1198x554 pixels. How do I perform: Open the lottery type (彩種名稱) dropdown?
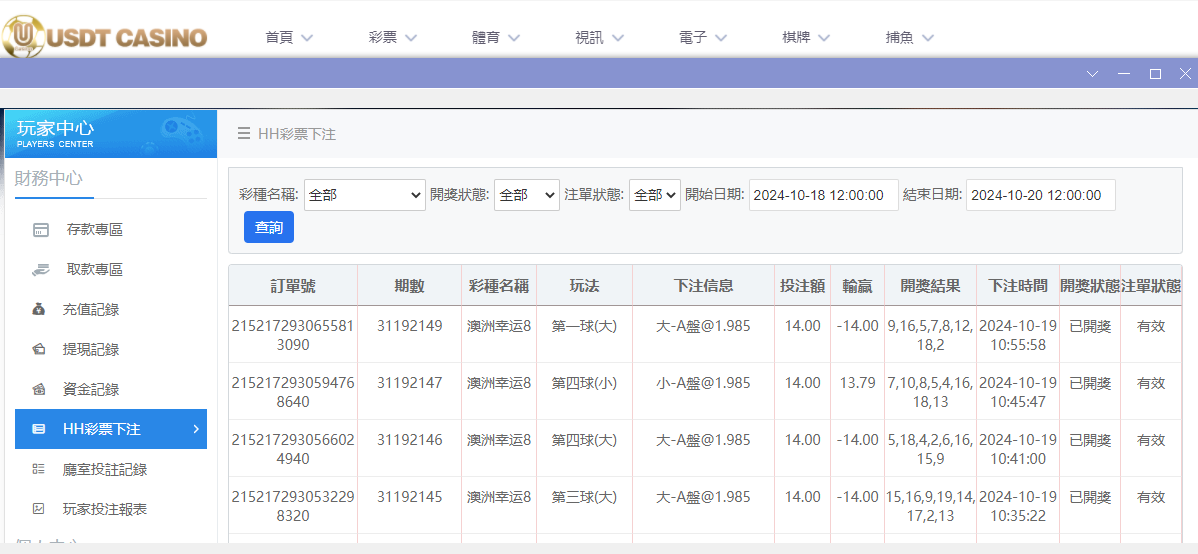365,195
